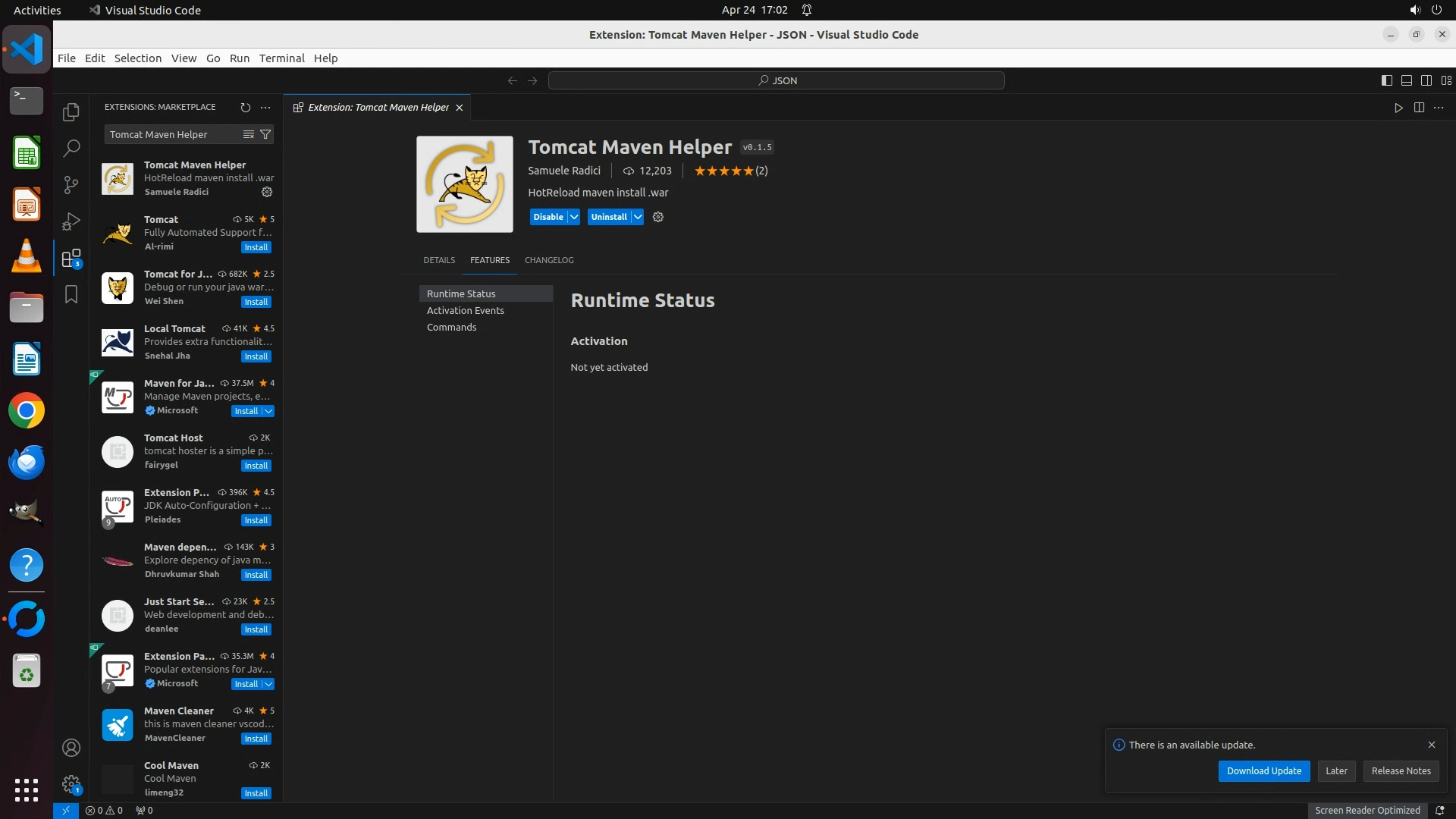Image resolution: width=1456 pixels, height=819 pixels.
Task: Expand the Disable button dropdown arrow
Action: 574,217
